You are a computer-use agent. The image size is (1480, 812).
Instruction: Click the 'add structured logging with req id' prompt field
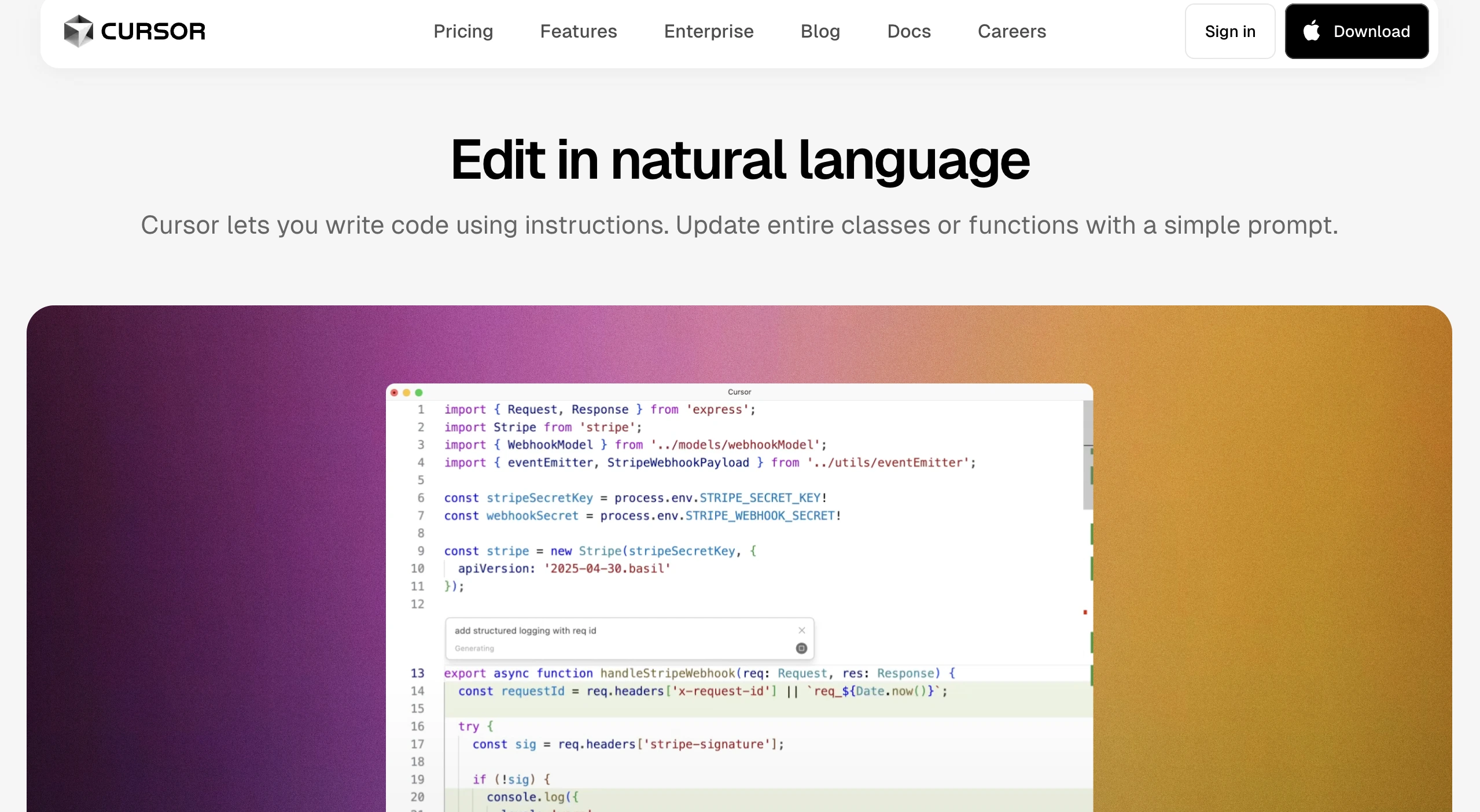[x=525, y=630]
